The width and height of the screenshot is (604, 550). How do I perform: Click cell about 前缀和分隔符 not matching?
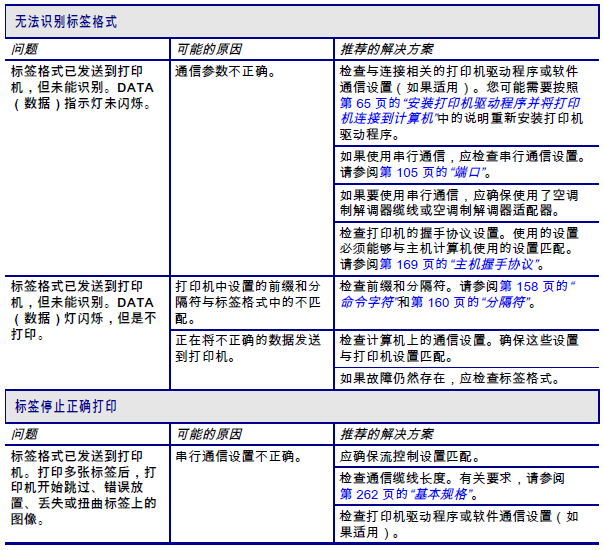(252, 303)
